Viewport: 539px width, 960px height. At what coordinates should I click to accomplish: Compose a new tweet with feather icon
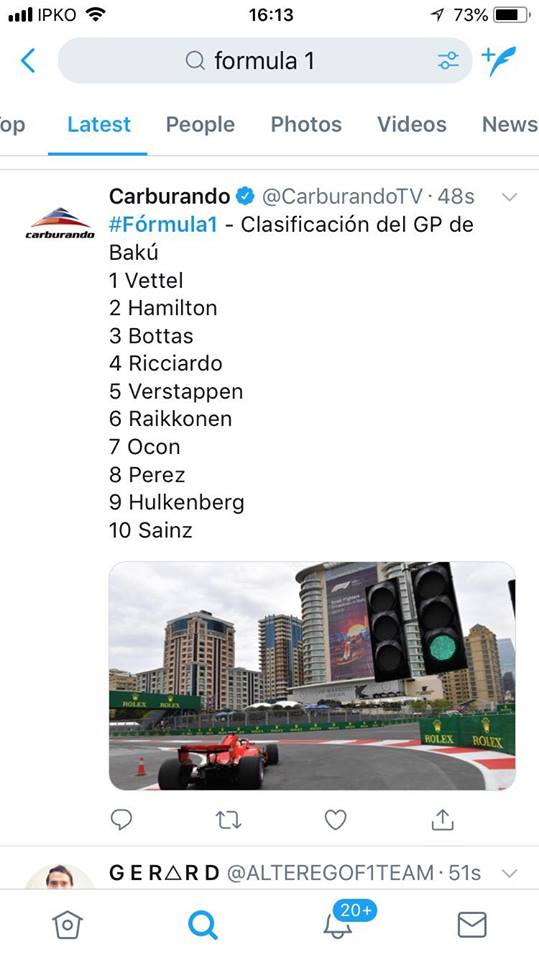(499, 60)
